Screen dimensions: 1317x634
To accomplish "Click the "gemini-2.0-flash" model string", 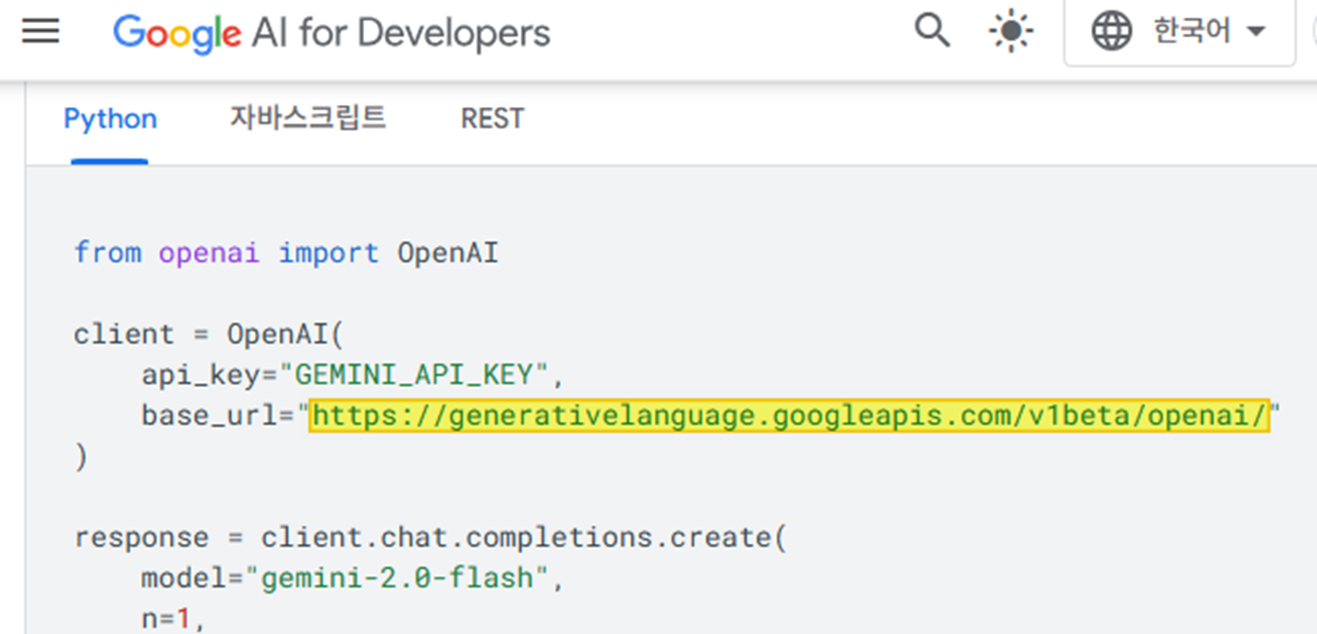I will 397,579.
